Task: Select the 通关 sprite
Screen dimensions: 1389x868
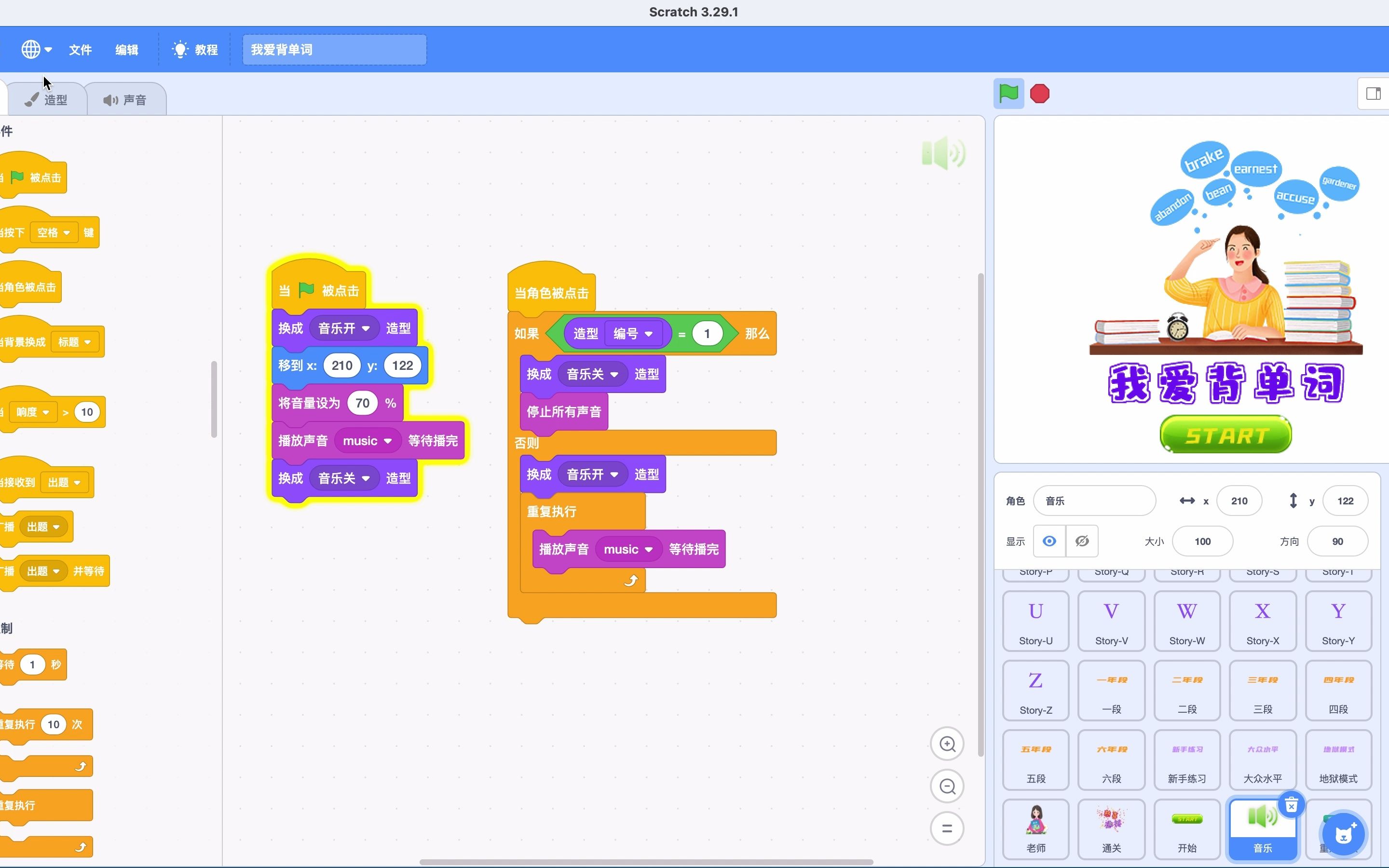Action: click(1111, 829)
